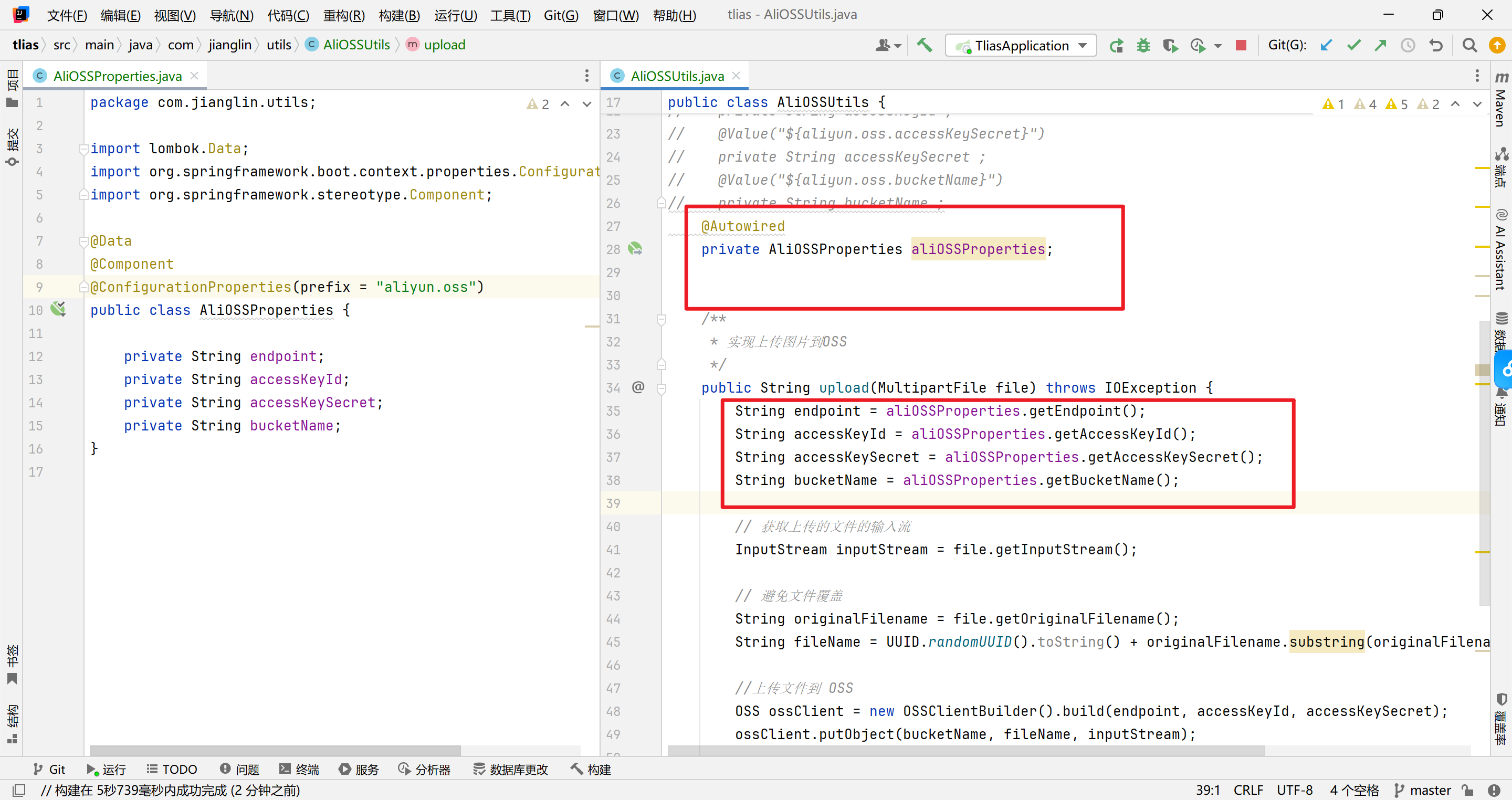Open Search Everywhere magnifier icon
Screen dimensions: 1512x800
pos(1469,45)
